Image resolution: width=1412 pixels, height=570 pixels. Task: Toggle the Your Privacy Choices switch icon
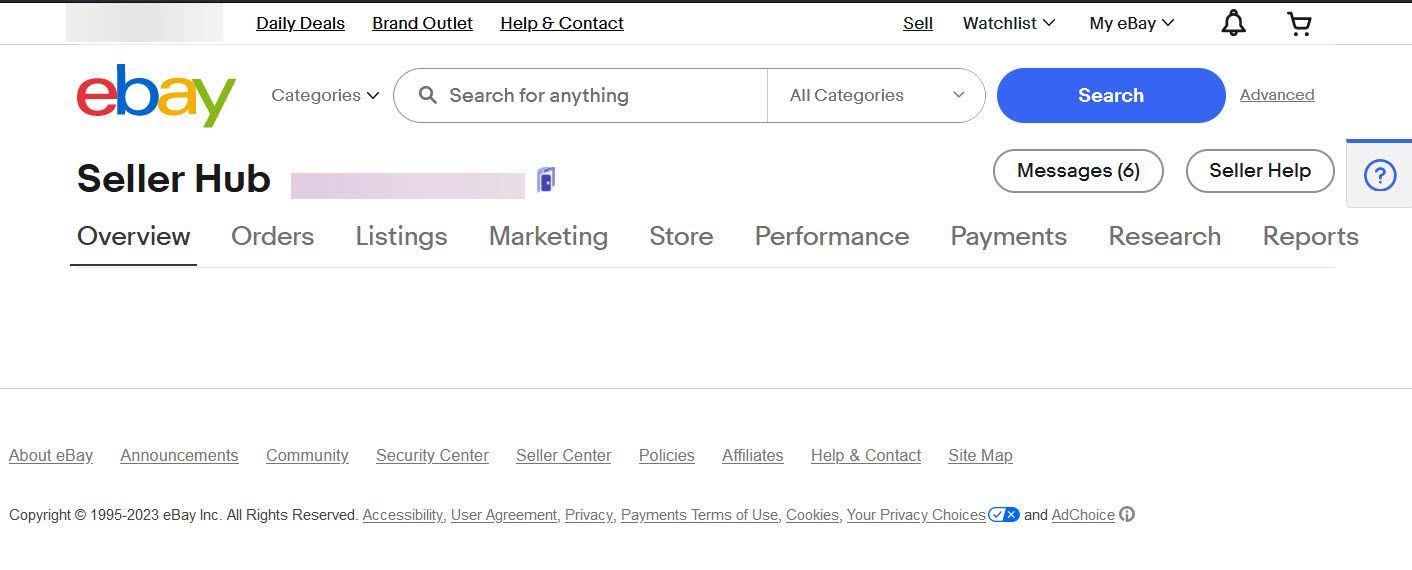point(1004,515)
